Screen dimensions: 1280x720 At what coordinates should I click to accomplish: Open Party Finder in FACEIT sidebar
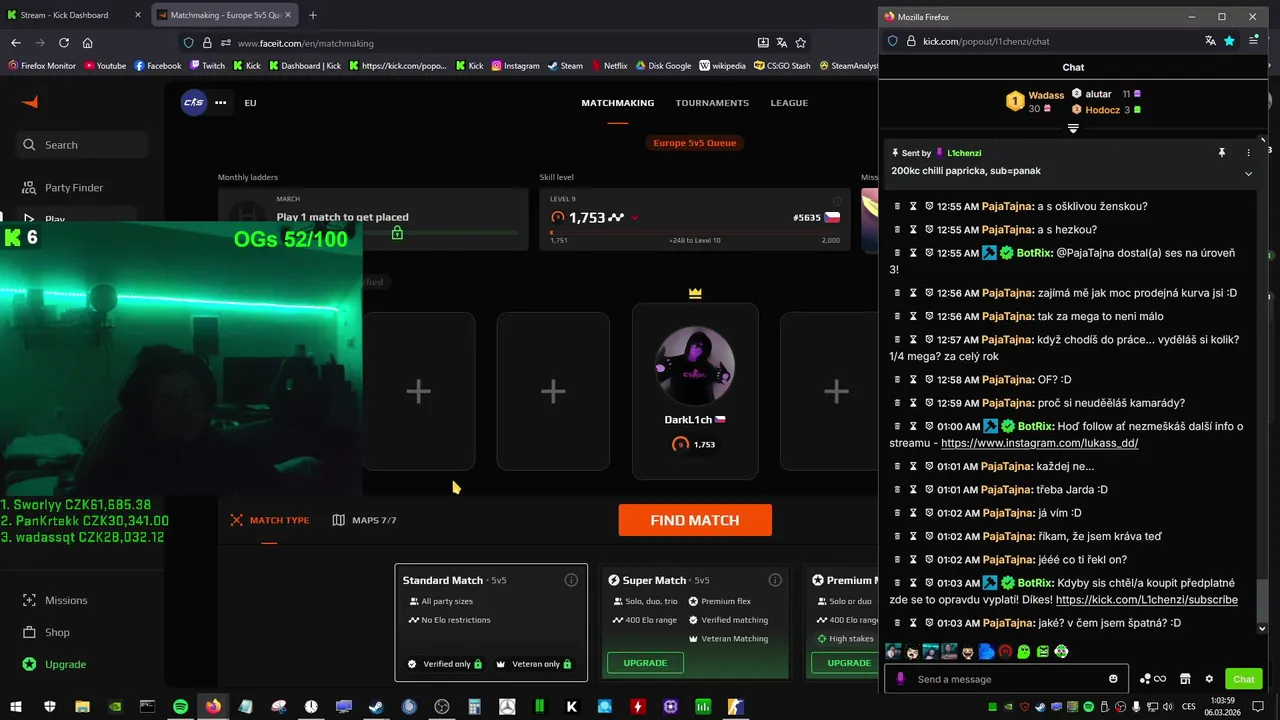point(74,188)
